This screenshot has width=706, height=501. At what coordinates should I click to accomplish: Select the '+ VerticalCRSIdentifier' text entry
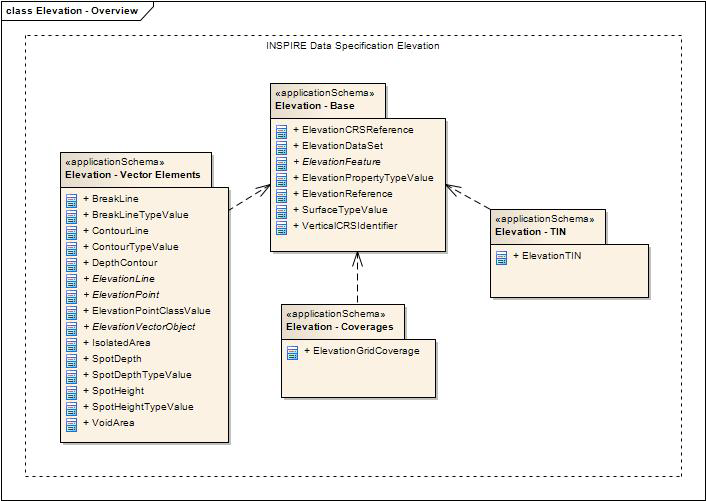coord(345,226)
